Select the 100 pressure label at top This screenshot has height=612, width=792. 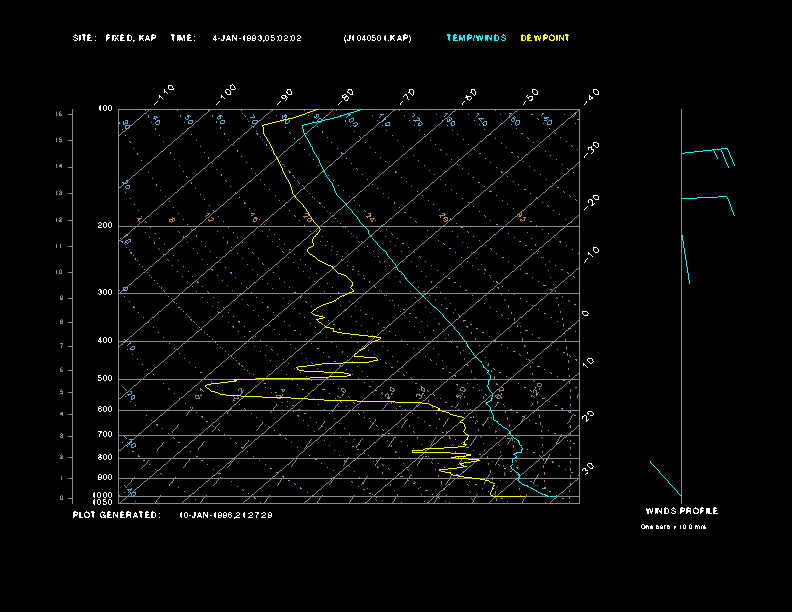105,108
